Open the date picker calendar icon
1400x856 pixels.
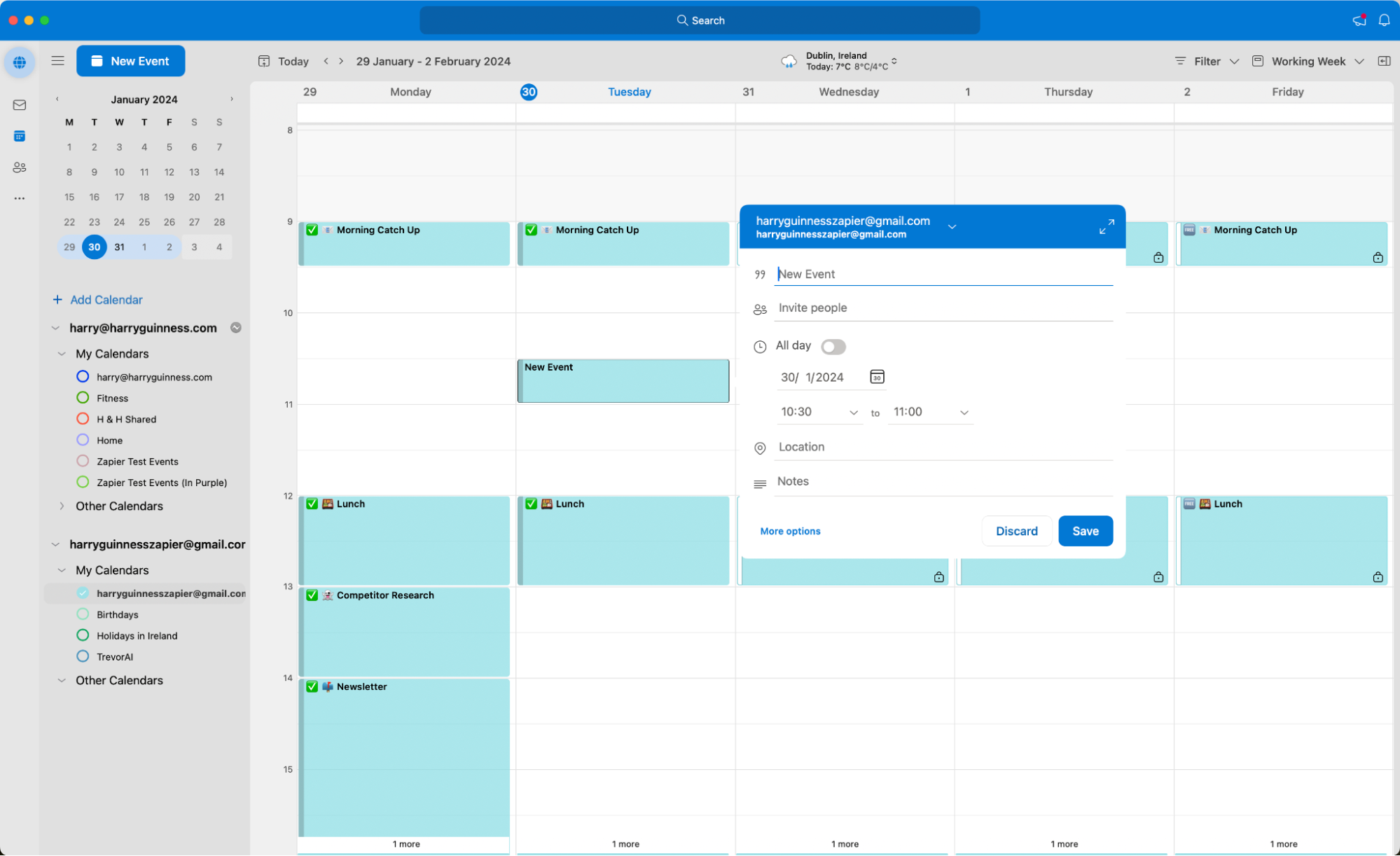[877, 377]
